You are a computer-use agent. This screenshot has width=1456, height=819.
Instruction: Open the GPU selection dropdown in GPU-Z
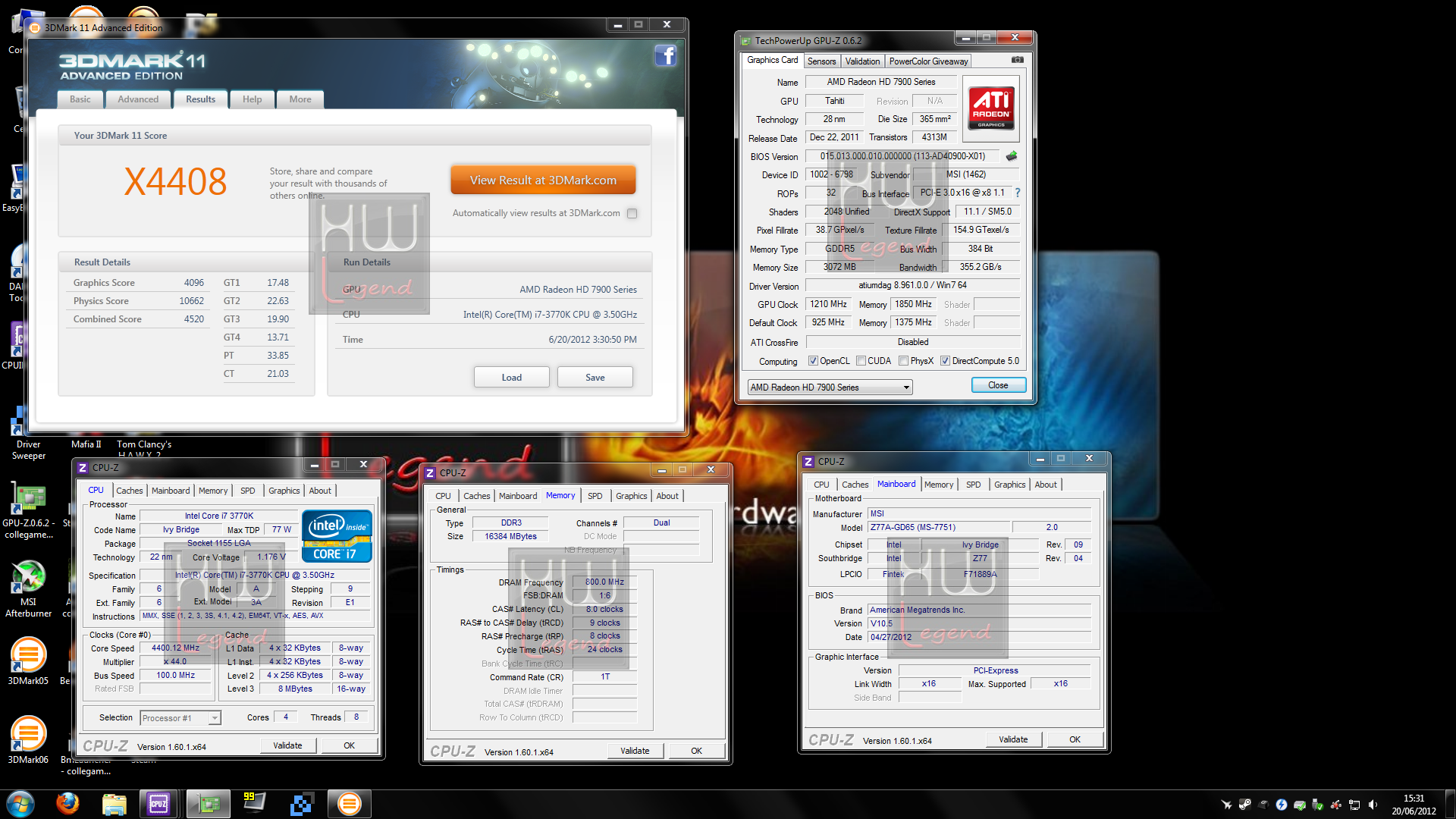pyautogui.click(x=830, y=388)
